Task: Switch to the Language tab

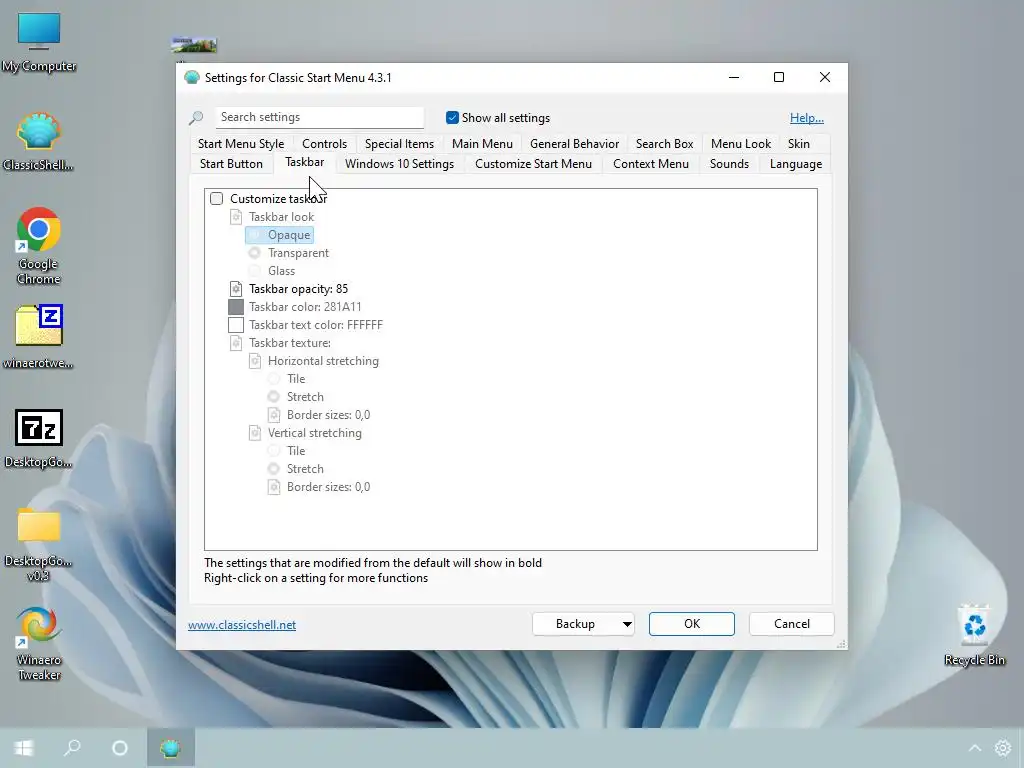Action: [x=796, y=164]
